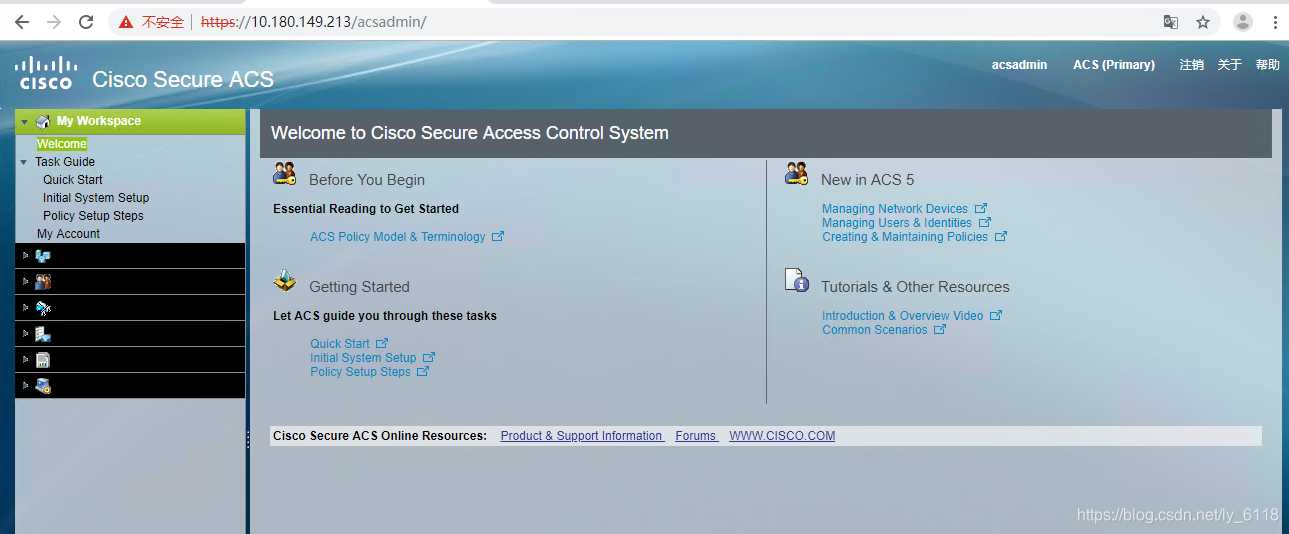Open sidebar Initial System Setup item

click(96, 198)
